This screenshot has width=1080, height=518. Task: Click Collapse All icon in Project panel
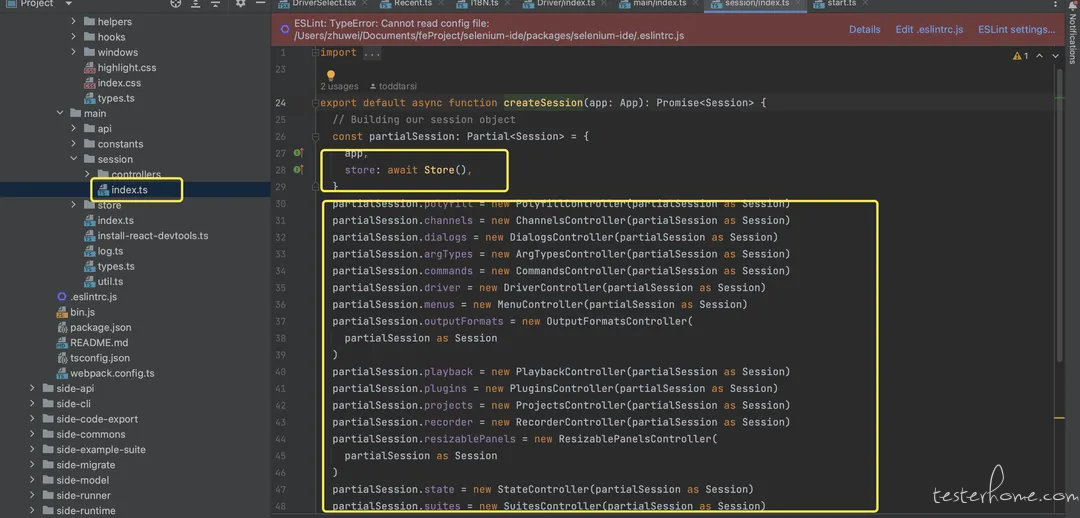coord(214,3)
